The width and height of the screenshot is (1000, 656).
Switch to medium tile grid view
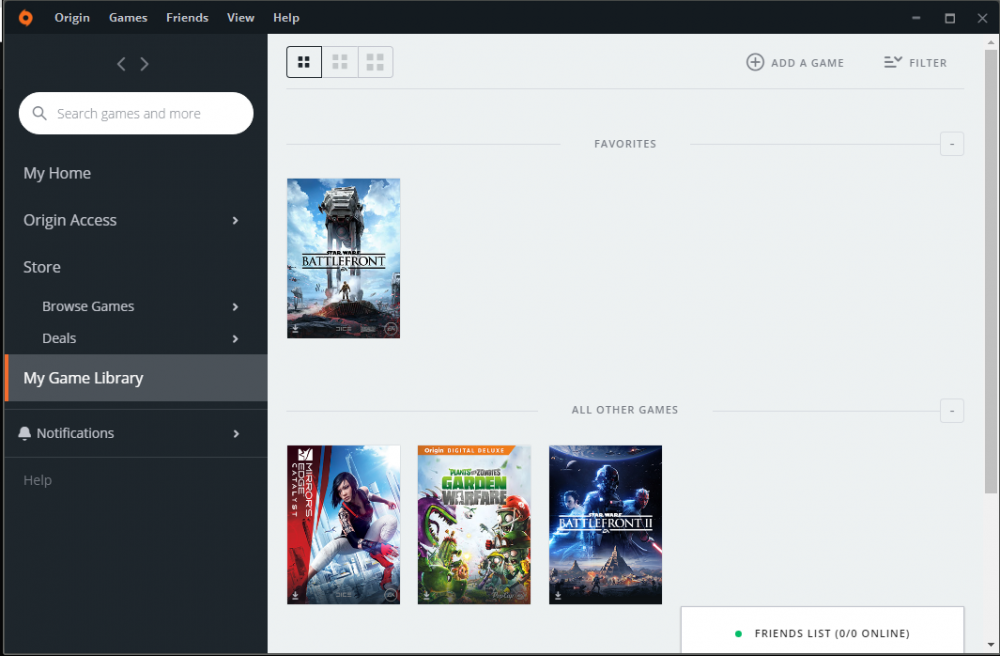(340, 62)
